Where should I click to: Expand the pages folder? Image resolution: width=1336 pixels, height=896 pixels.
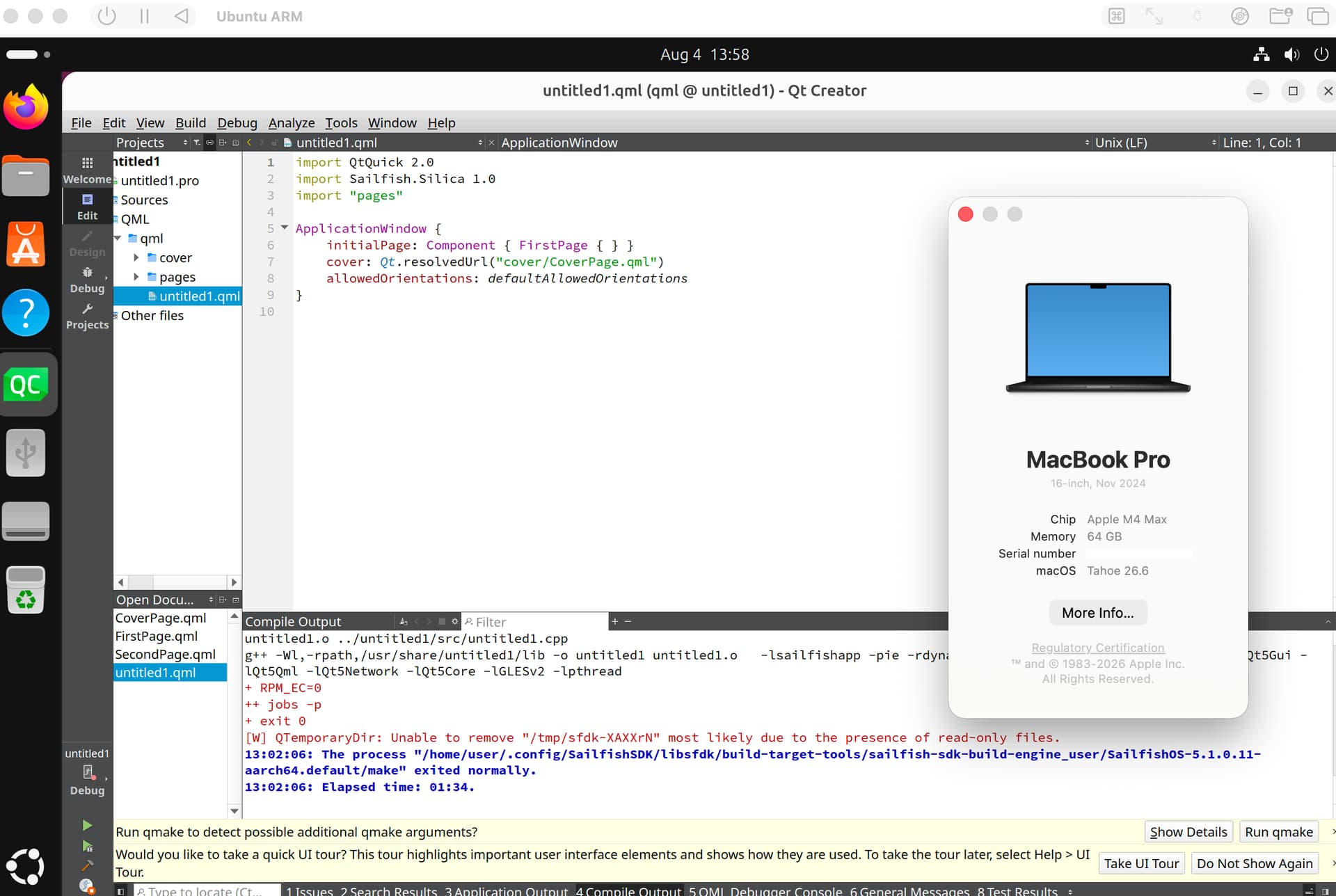point(136,277)
